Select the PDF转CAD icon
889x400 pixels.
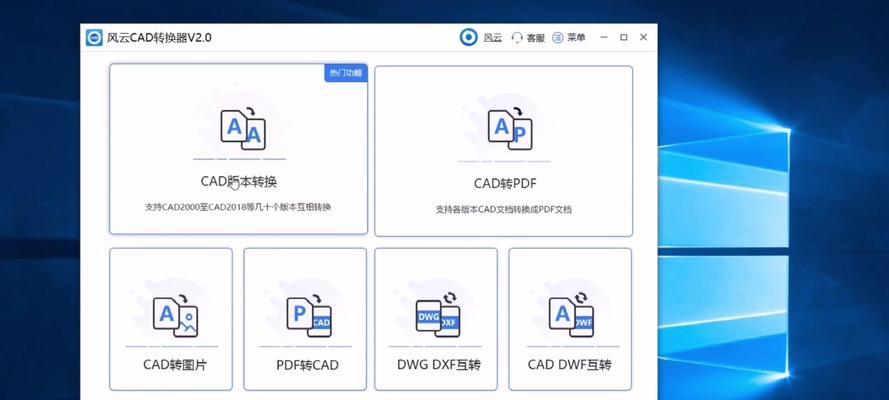(x=308, y=317)
